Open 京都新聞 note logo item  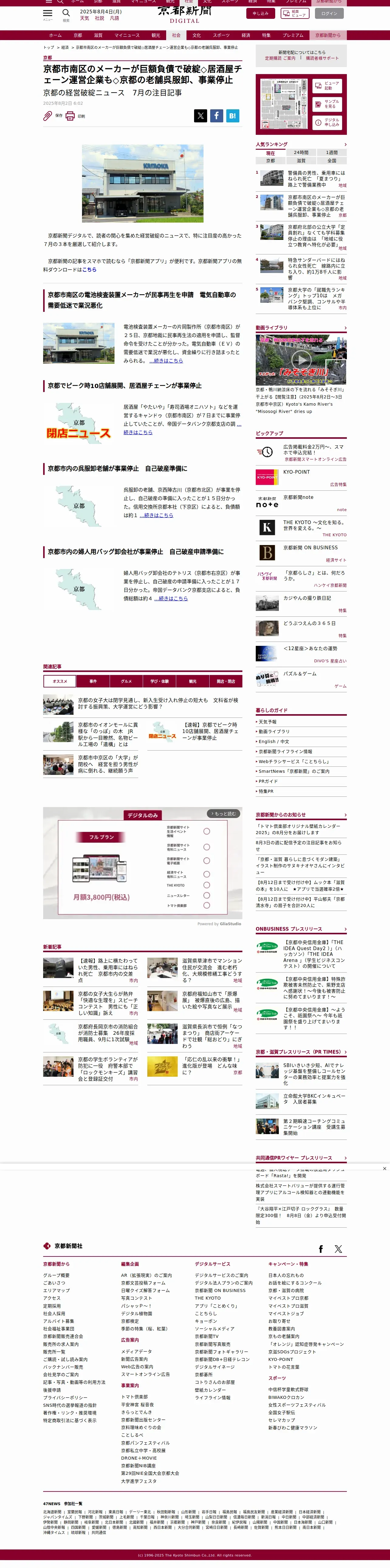267,502
